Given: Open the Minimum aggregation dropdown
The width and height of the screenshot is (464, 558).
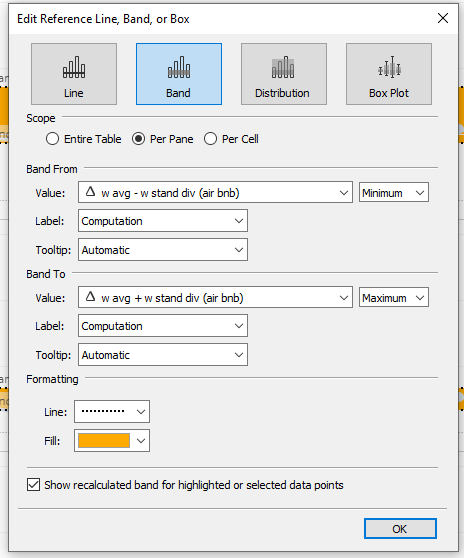Looking at the screenshot, I should [394, 192].
